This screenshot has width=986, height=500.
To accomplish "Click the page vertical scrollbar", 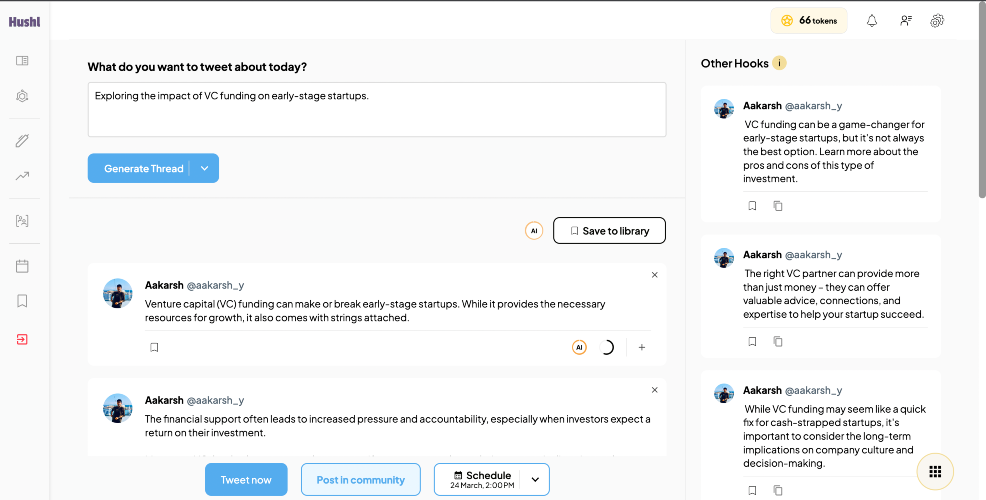I will coord(982,101).
